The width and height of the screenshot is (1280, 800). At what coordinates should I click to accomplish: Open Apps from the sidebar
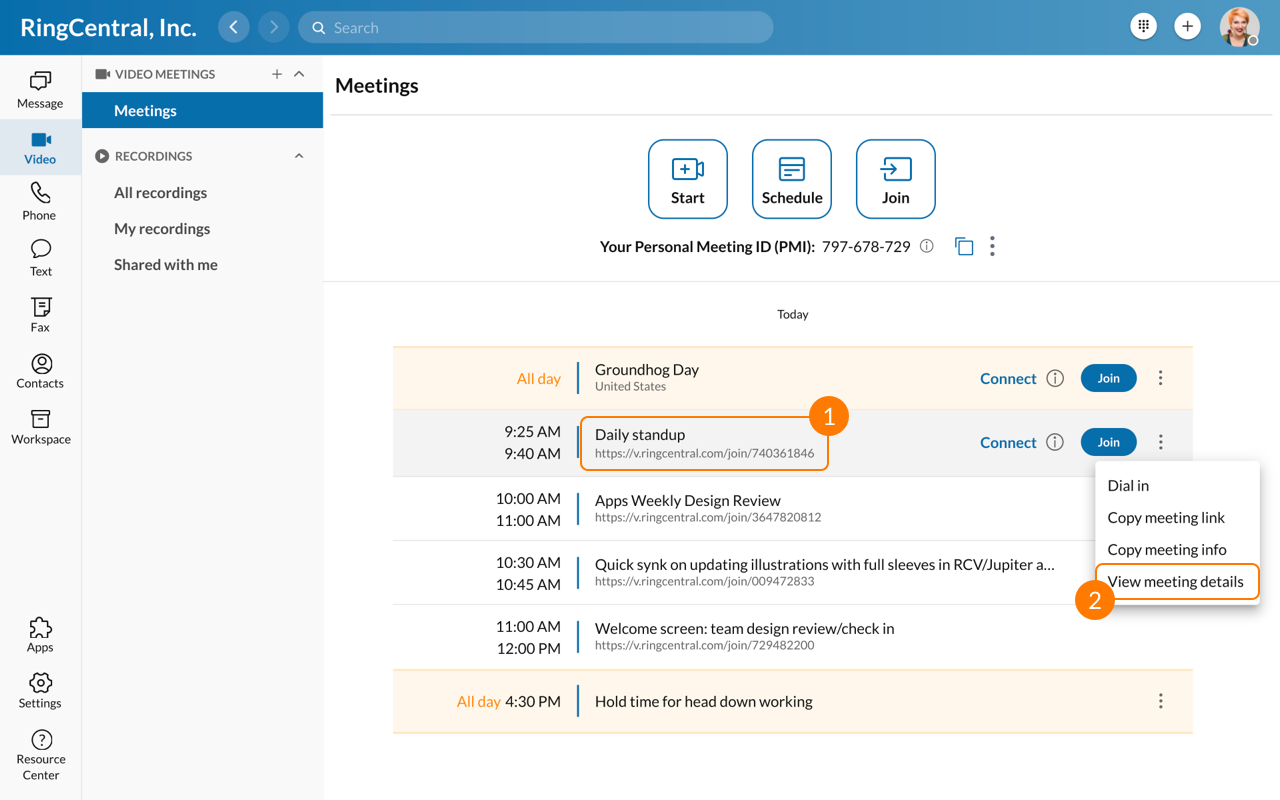pyautogui.click(x=40, y=634)
